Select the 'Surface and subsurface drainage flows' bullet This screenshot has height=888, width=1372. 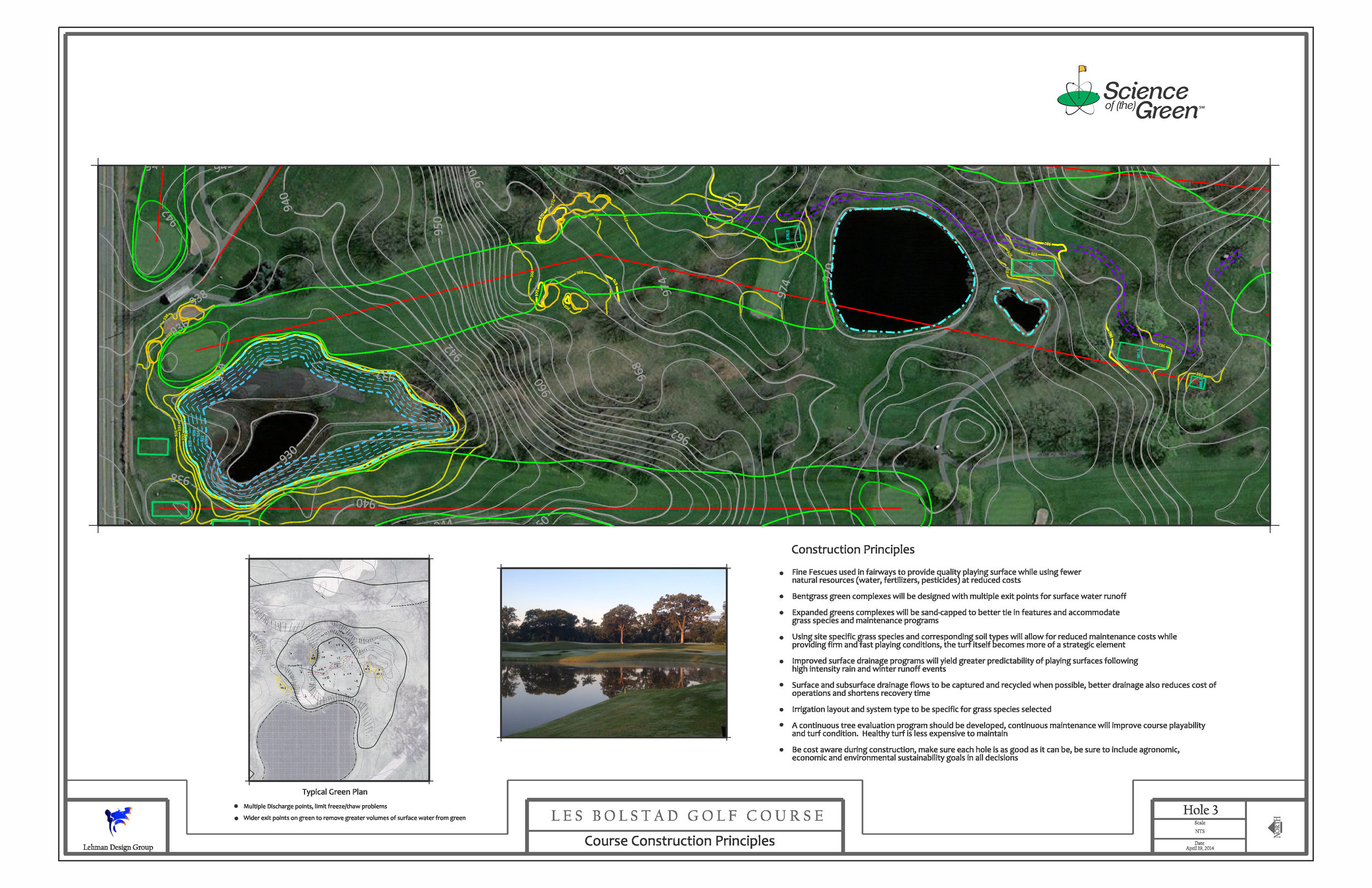tap(1004, 689)
